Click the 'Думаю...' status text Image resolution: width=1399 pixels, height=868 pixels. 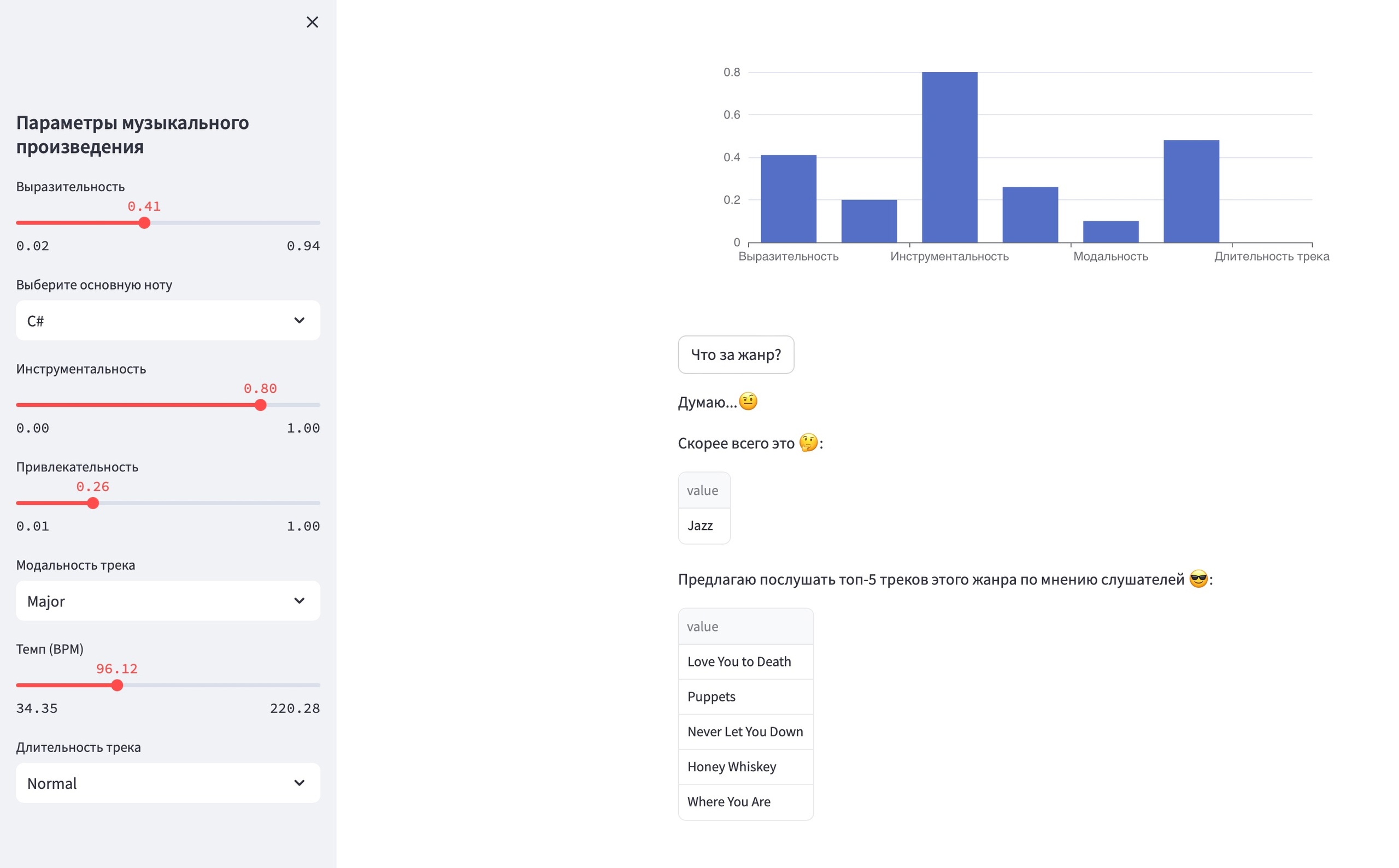tap(718, 401)
